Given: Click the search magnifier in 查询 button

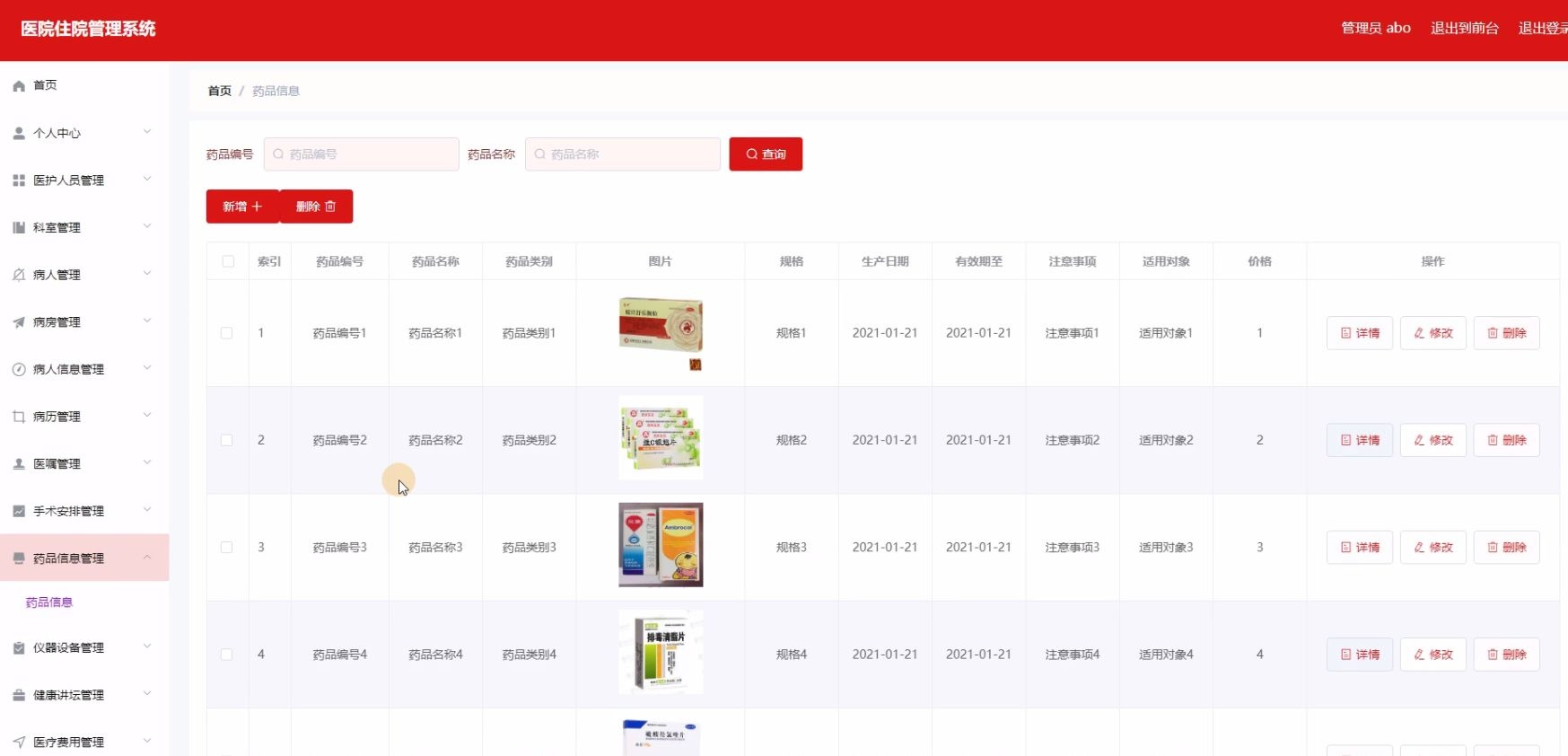Looking at the screenshot, I should pyautogui.click(x=752, y=154).
